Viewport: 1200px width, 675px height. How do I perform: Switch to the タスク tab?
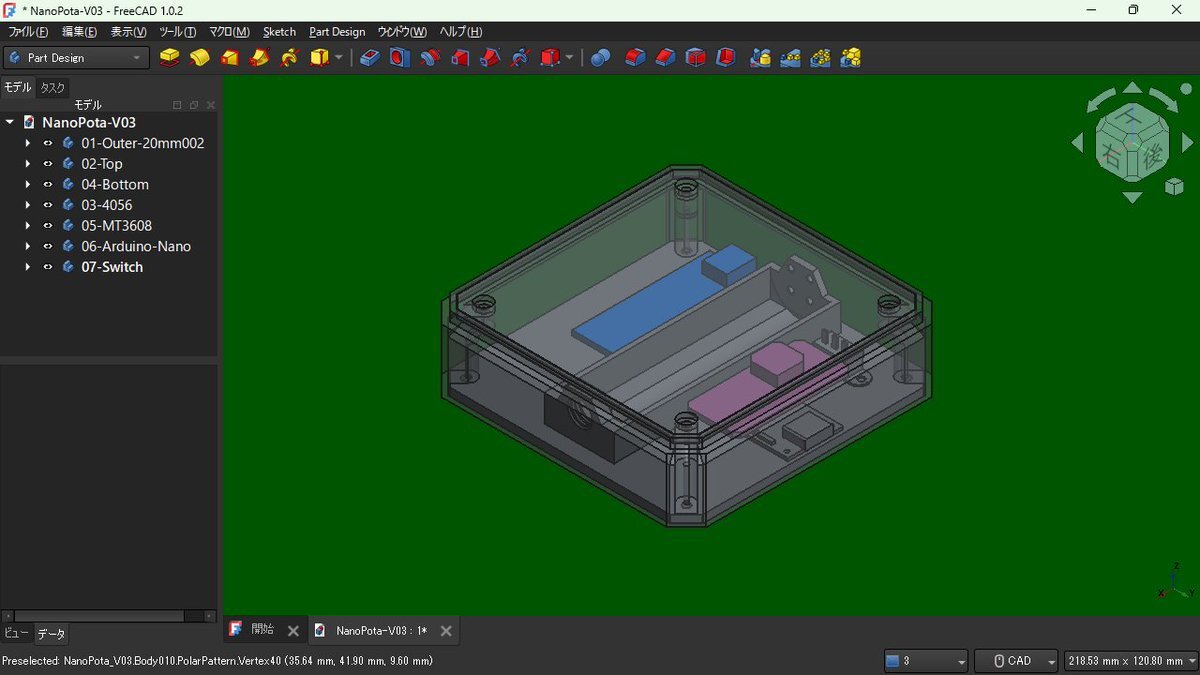[x=52, y=88]
